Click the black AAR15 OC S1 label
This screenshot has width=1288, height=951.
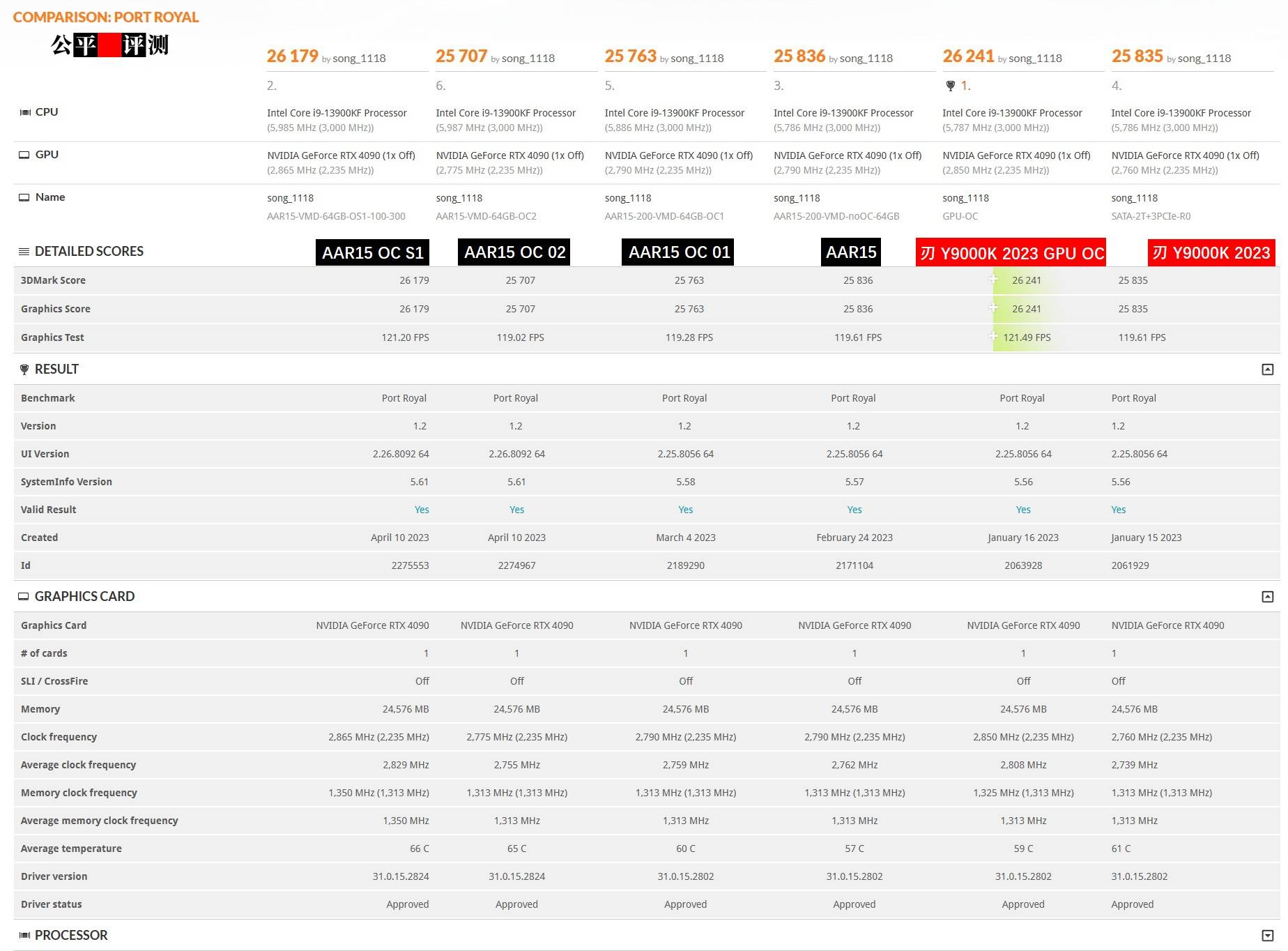(x=372, y=252)
